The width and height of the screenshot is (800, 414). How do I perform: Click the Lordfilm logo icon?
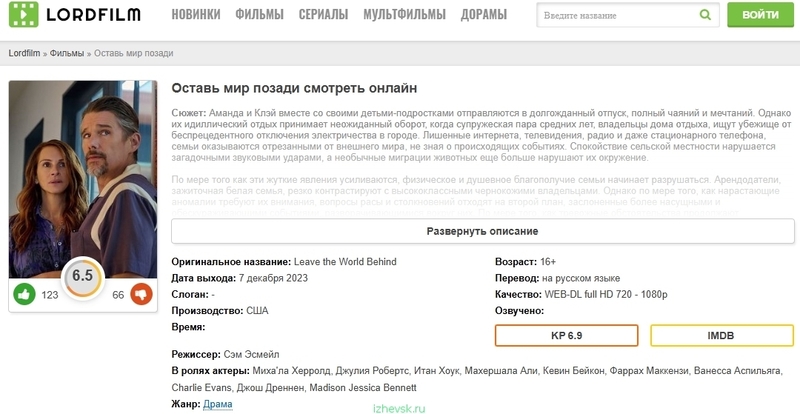coord(23,15)
